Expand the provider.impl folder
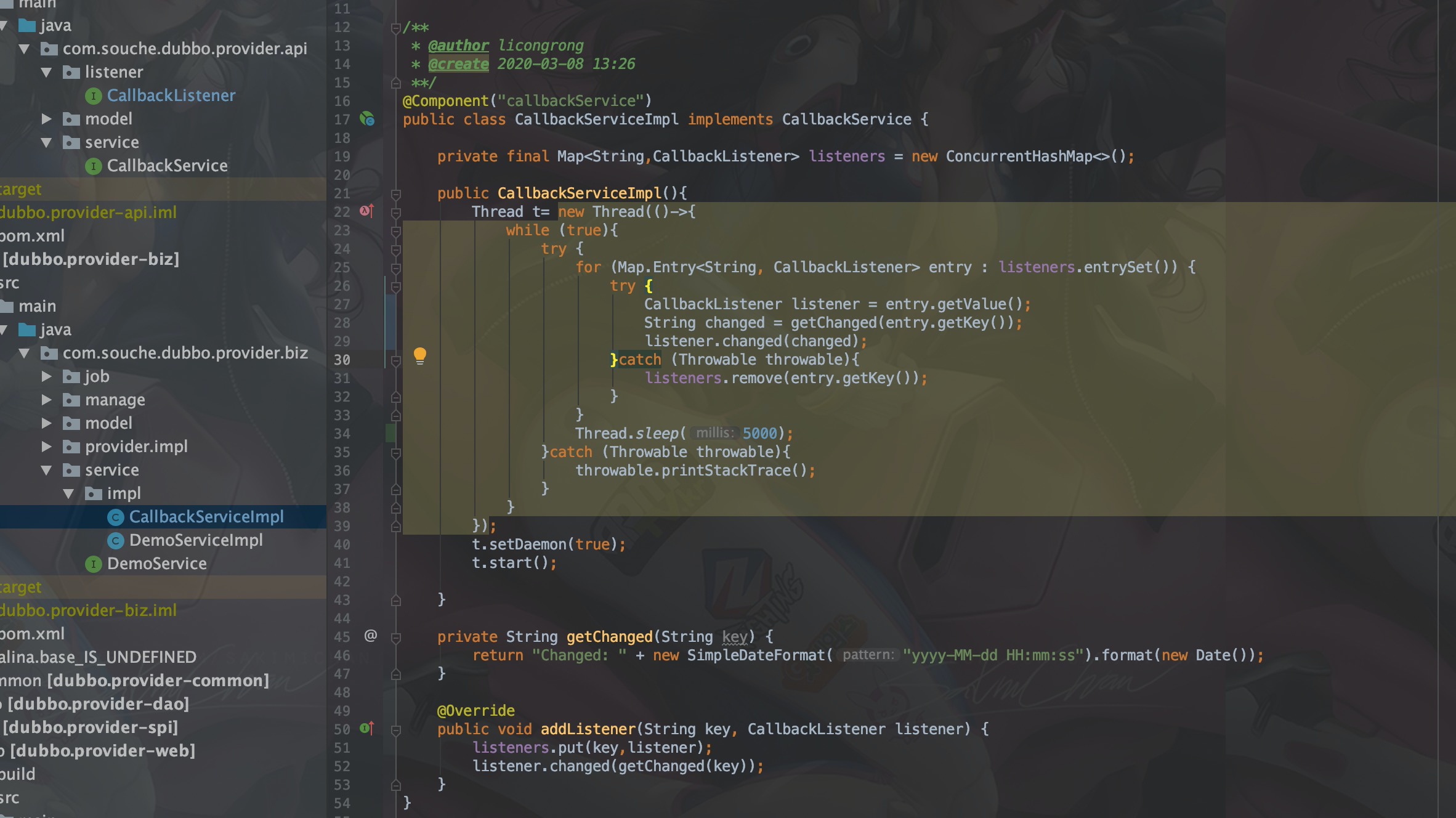Viewport: 1456px width, 818px height. (x=46, y=447)
